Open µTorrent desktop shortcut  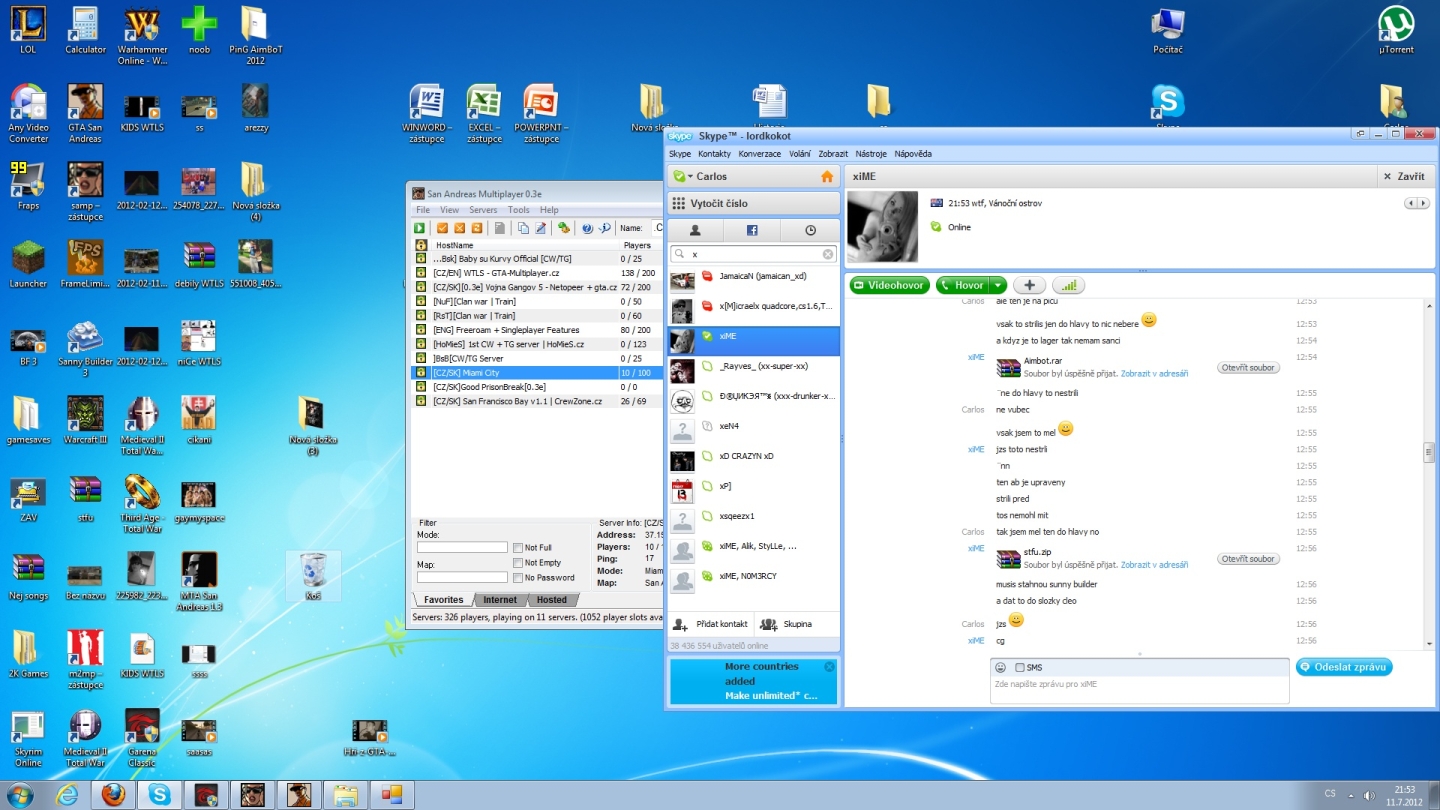[1395, 30]
